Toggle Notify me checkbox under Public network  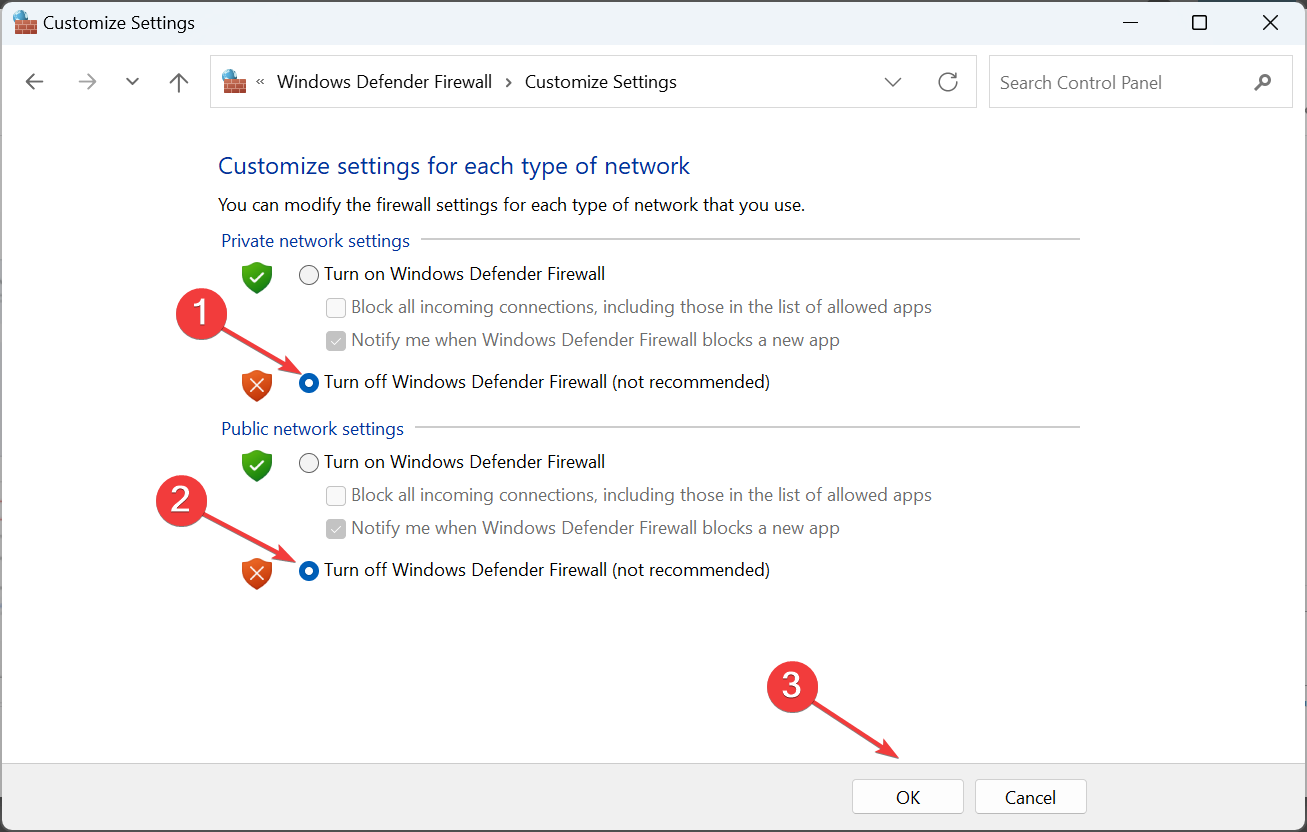click(x=336, y=529)
